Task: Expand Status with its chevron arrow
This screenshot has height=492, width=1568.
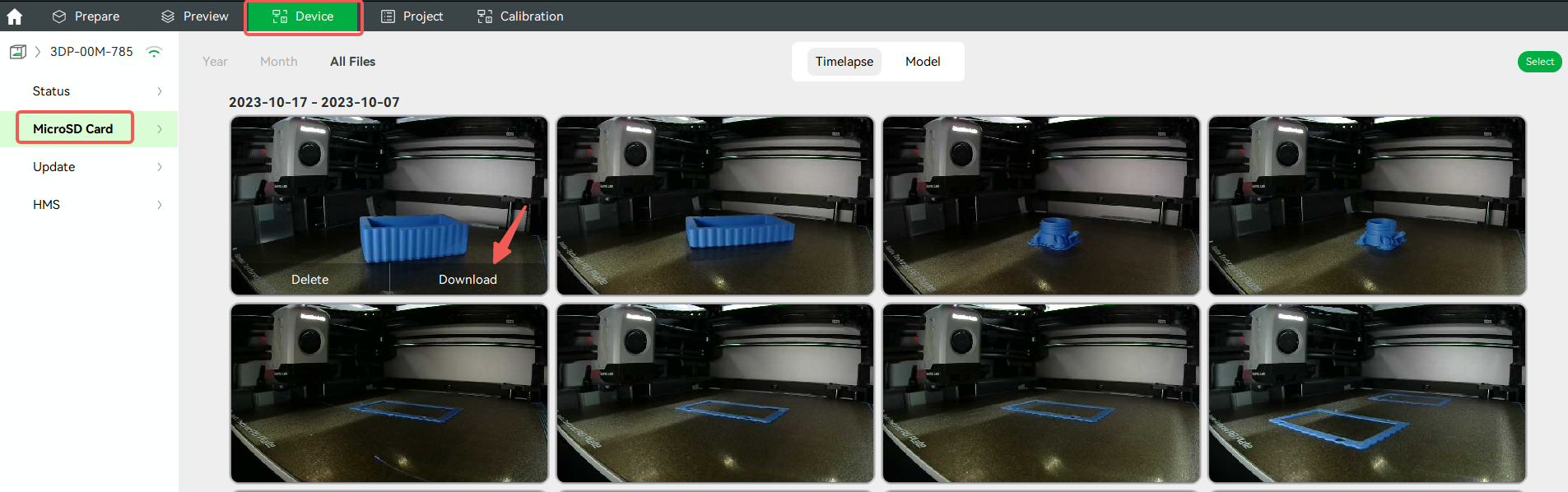Action: (160, 91)
